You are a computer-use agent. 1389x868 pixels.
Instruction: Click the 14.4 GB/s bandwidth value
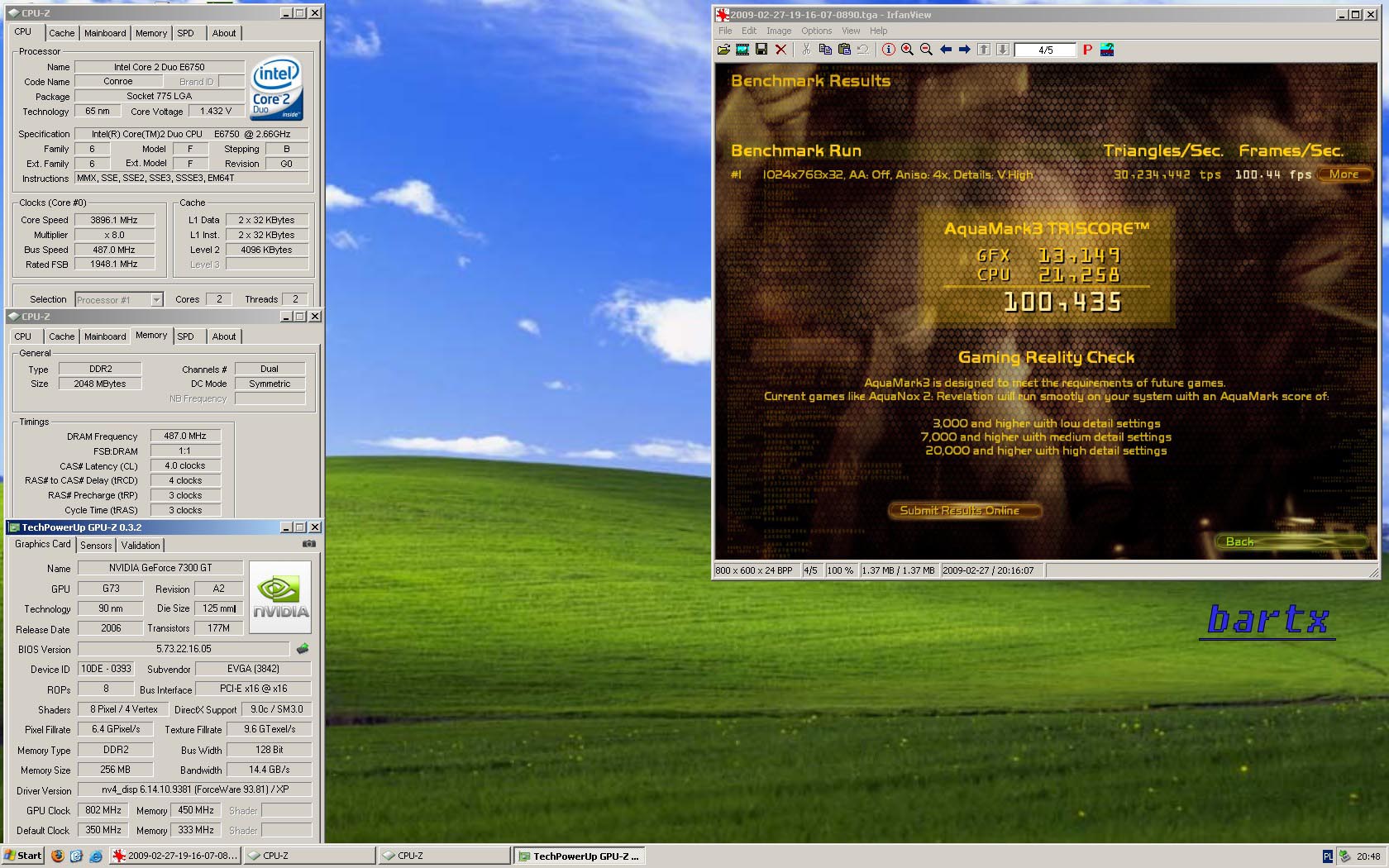point(270,770)
